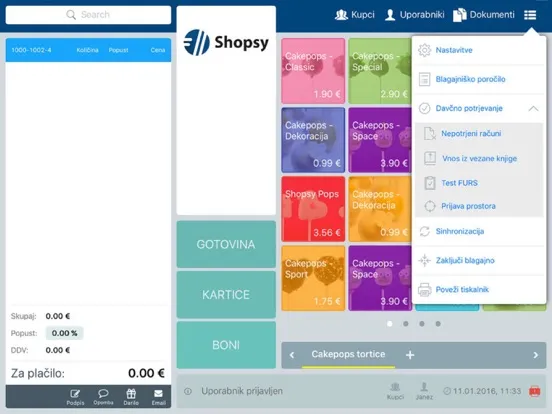Click the Cena column header
This screenshot has width=552, height=414.
(x=158, y=50)
